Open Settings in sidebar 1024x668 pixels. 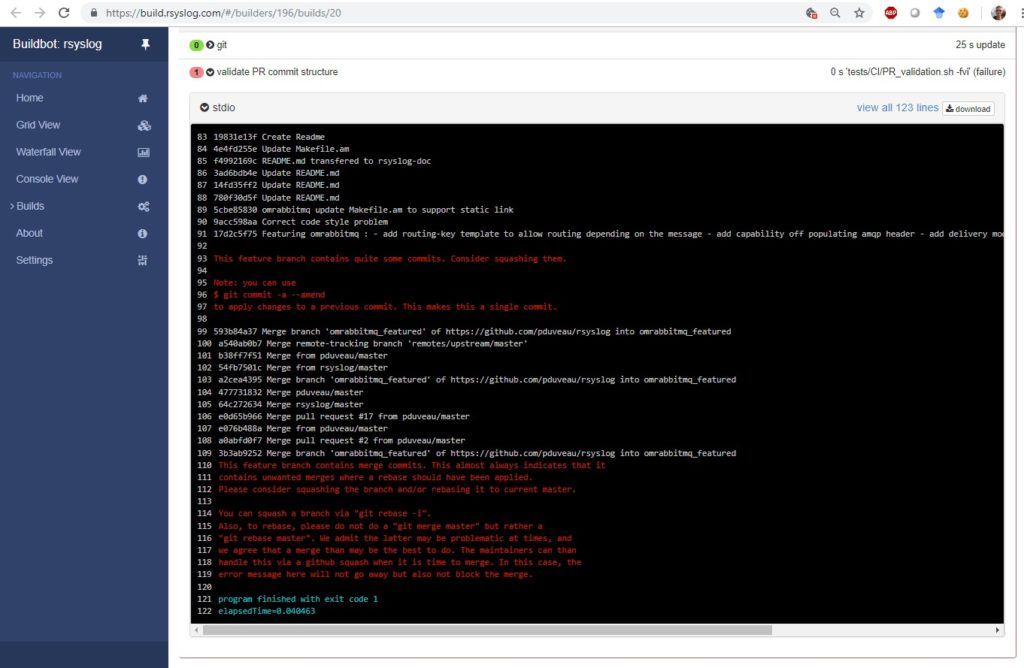click(x=35, y=260)
